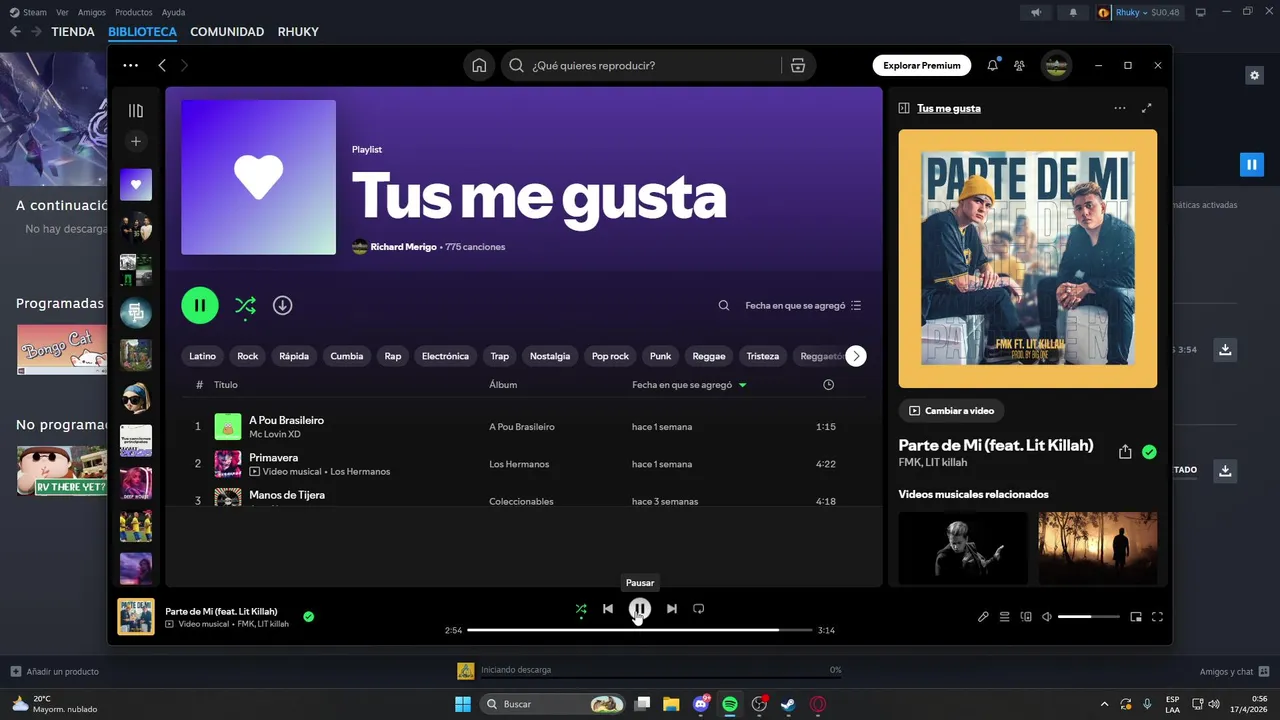
Task: Click Añadir un producto in Steam
Action: 54,671
